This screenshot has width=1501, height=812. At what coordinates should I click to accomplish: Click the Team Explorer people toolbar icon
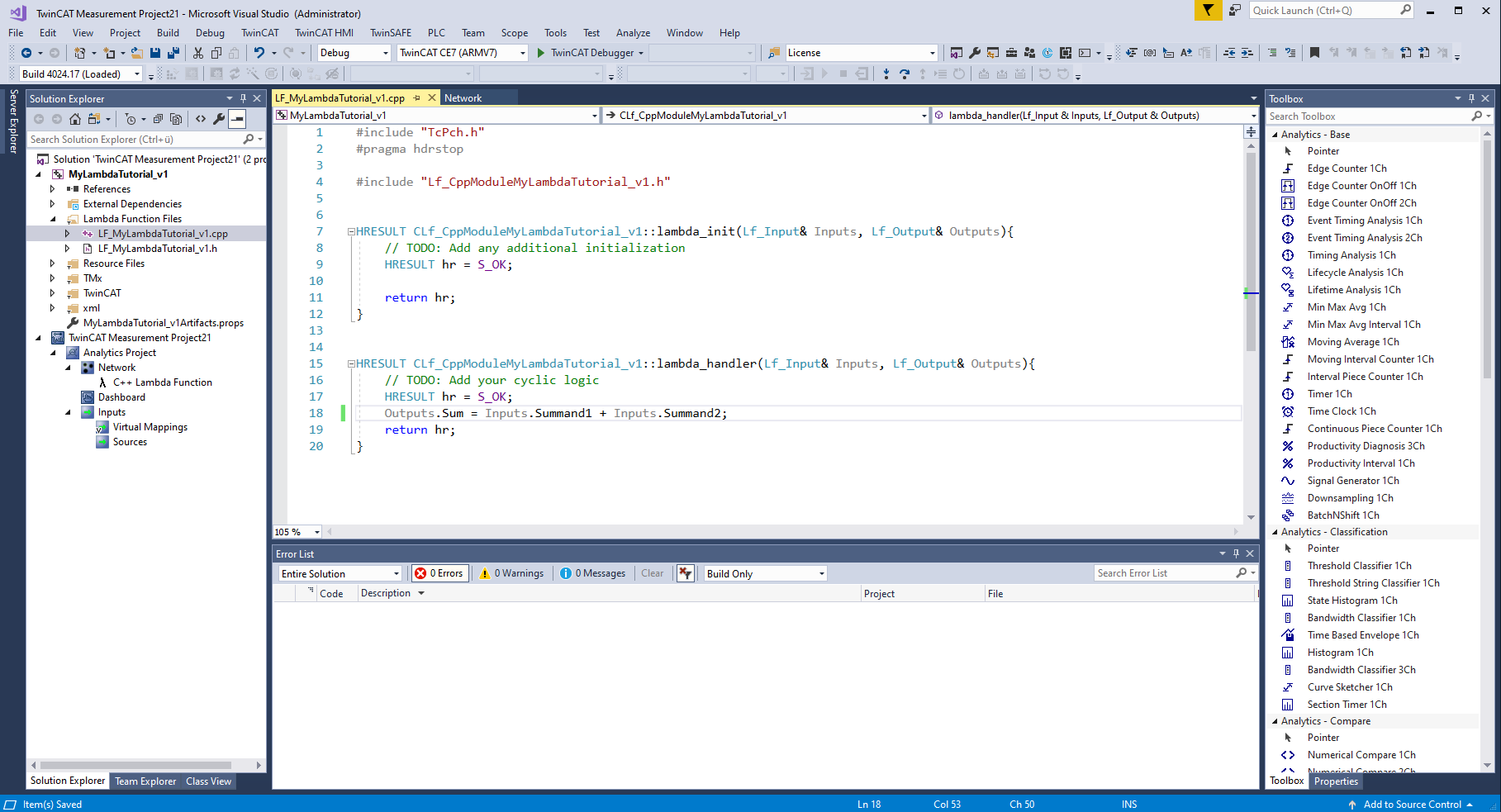[x=1029, y=53]
